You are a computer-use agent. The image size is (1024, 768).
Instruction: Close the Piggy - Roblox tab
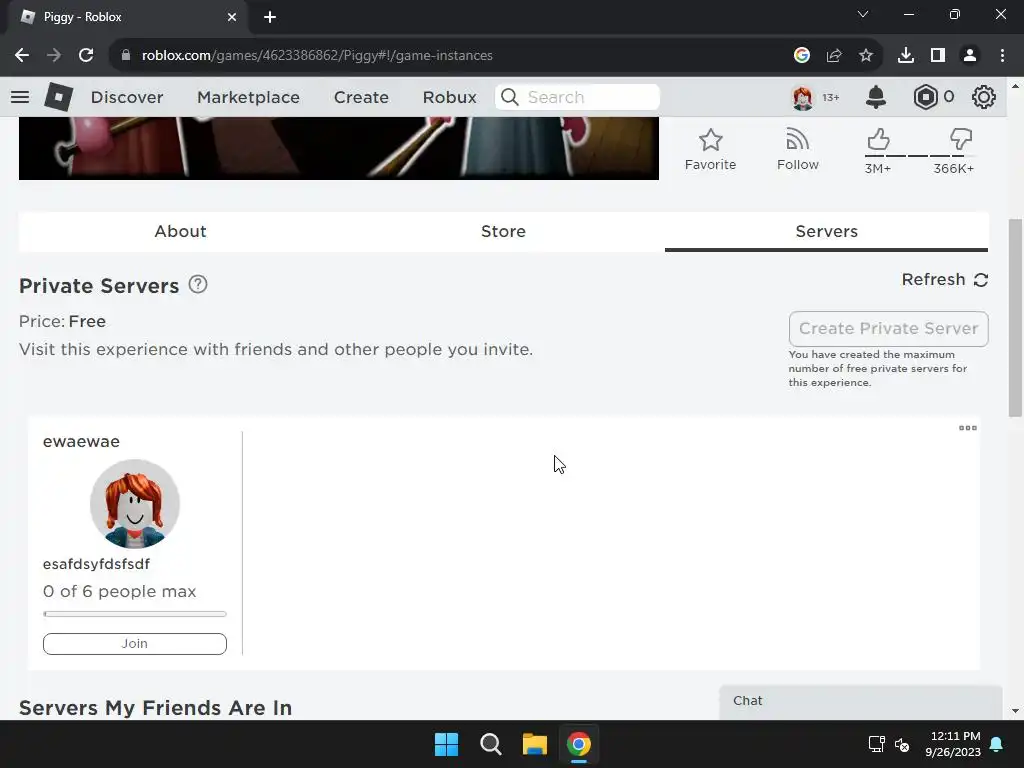232,17
